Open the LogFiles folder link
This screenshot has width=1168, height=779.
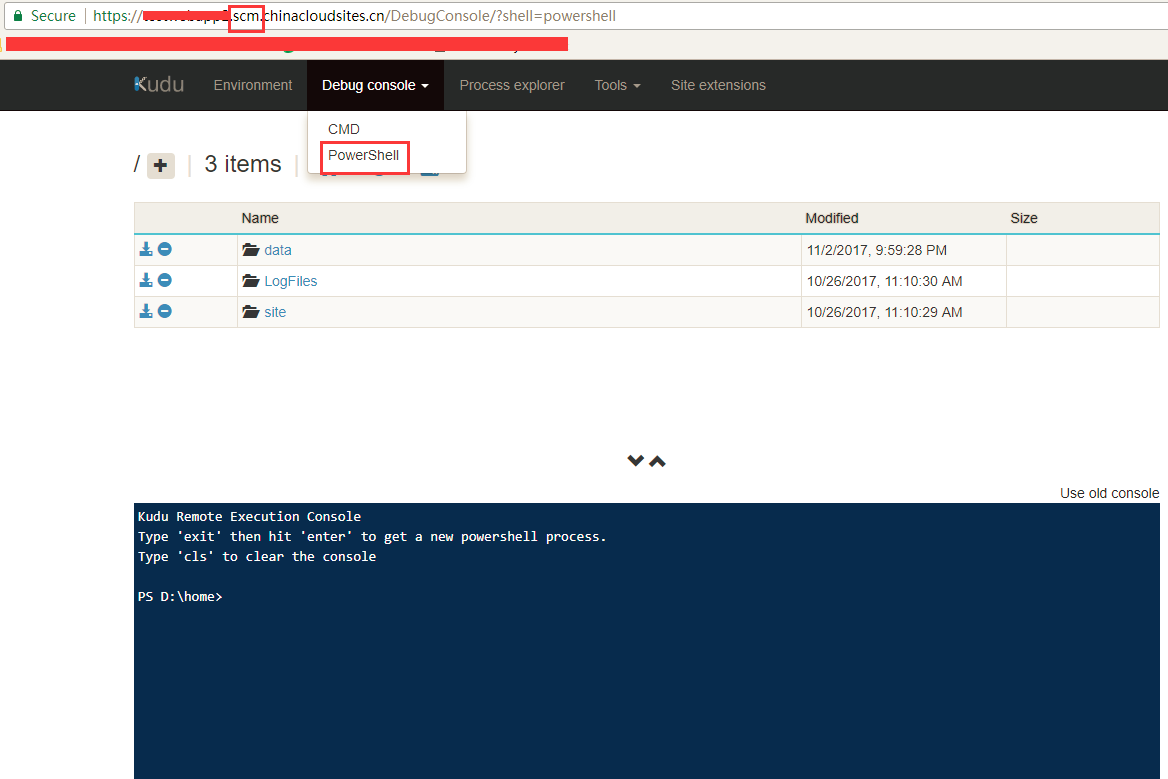tap(290, 281)
